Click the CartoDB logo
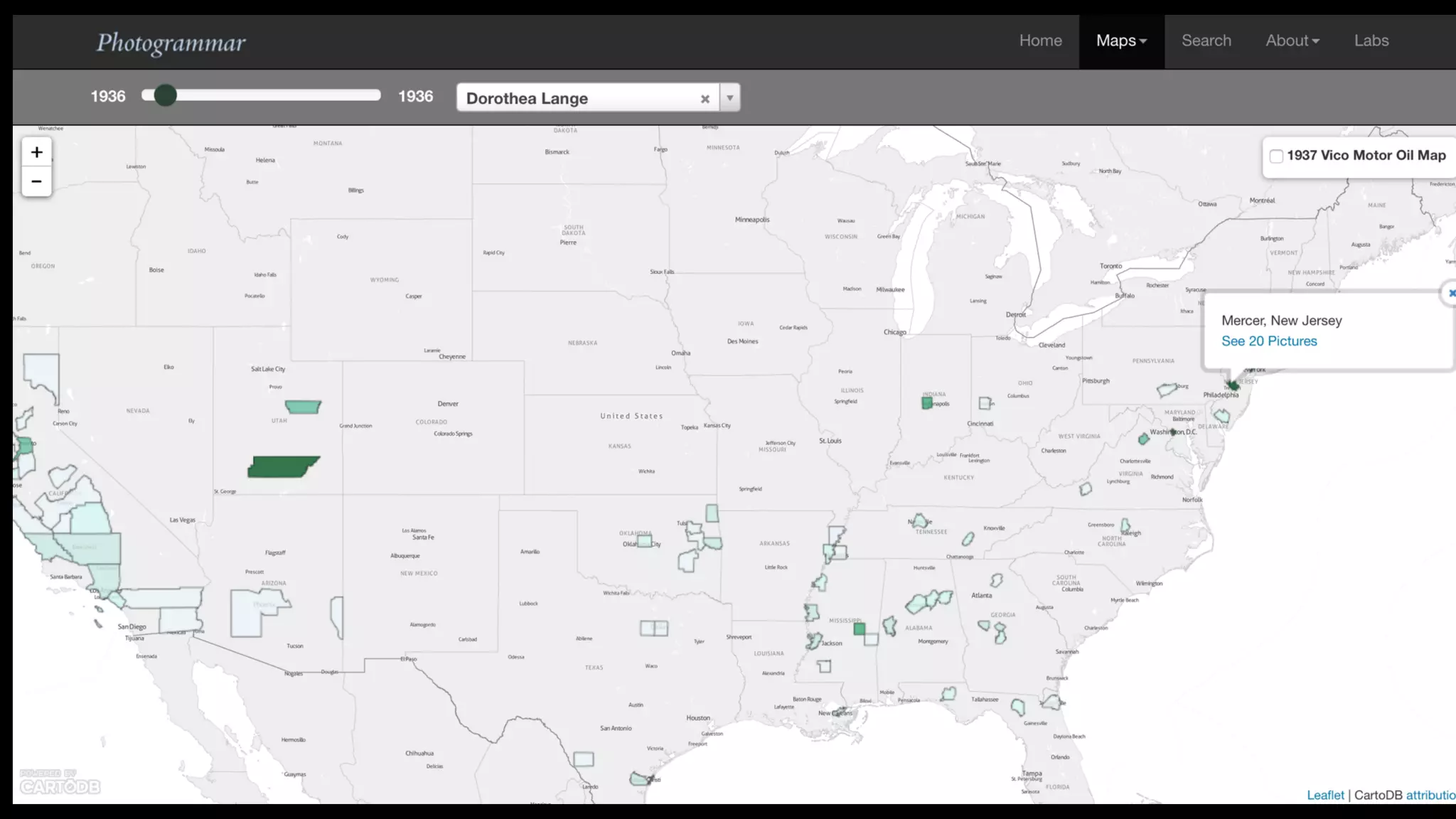 (60, 783)
